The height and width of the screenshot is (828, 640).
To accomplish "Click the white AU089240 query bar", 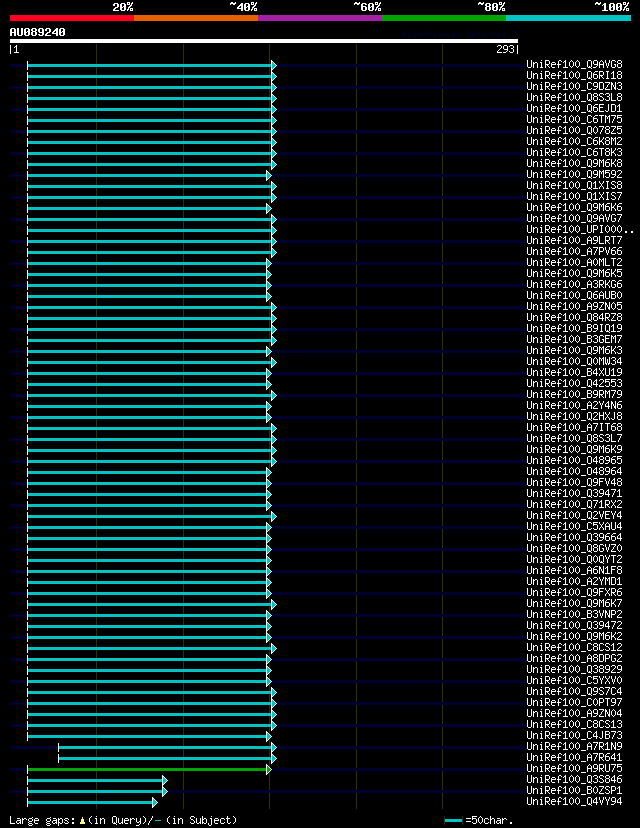I will point(263,41).
